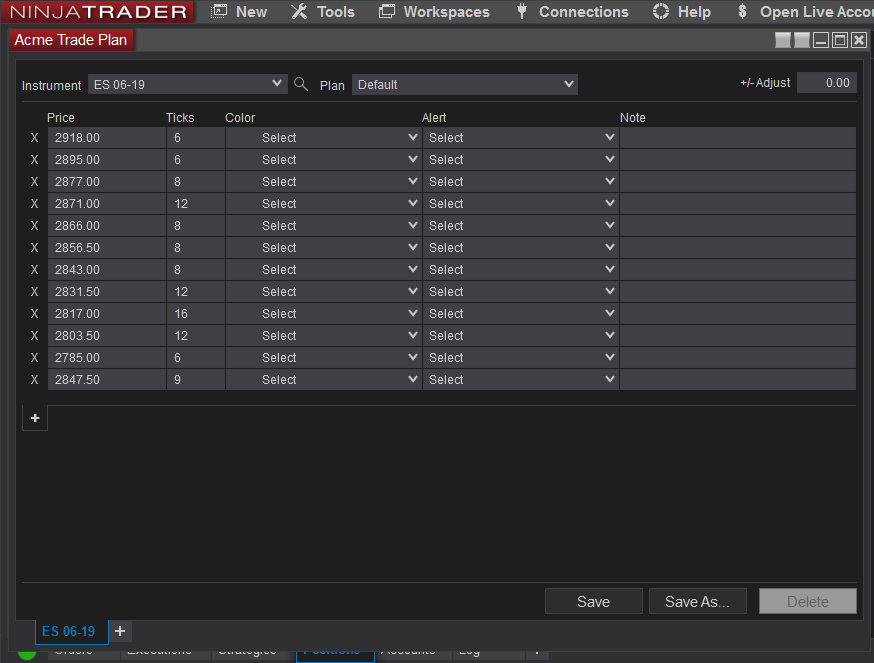This screenshot has width=874, height=663.
Task: Click the Acme Trade Plan window title
Action: tap(71, 40)
